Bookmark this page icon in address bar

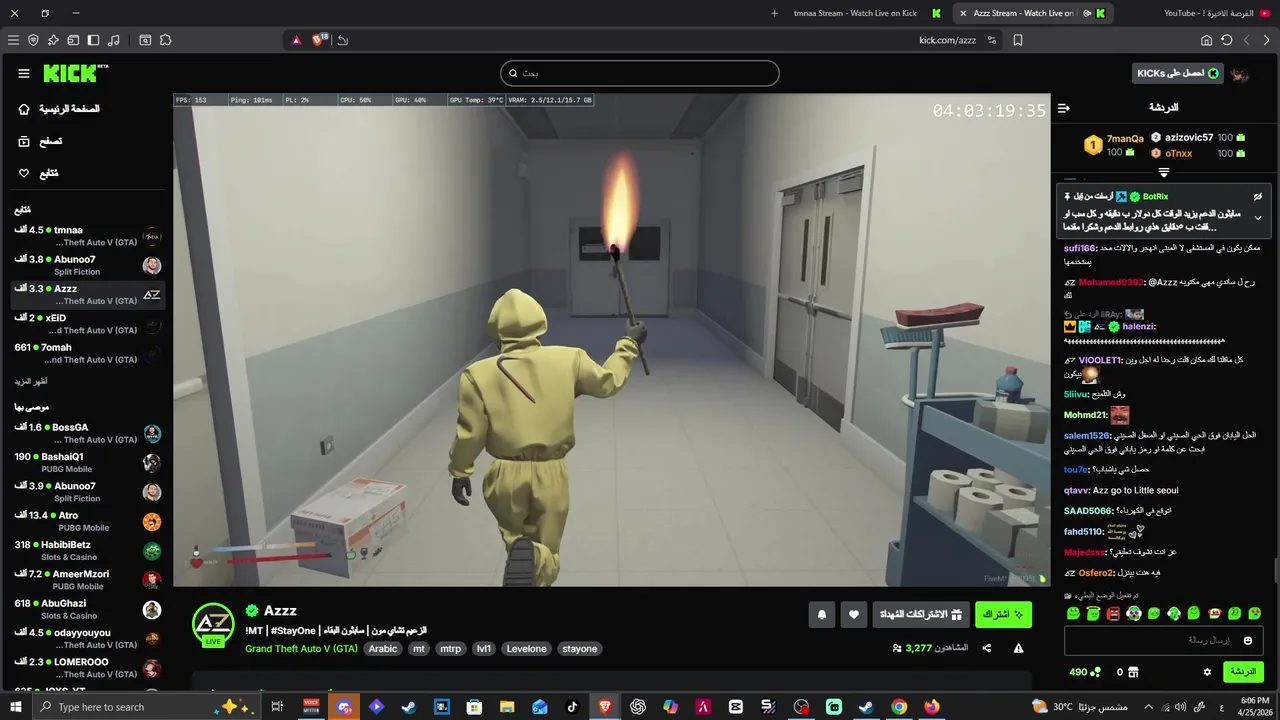click(x=1018, y=40)
